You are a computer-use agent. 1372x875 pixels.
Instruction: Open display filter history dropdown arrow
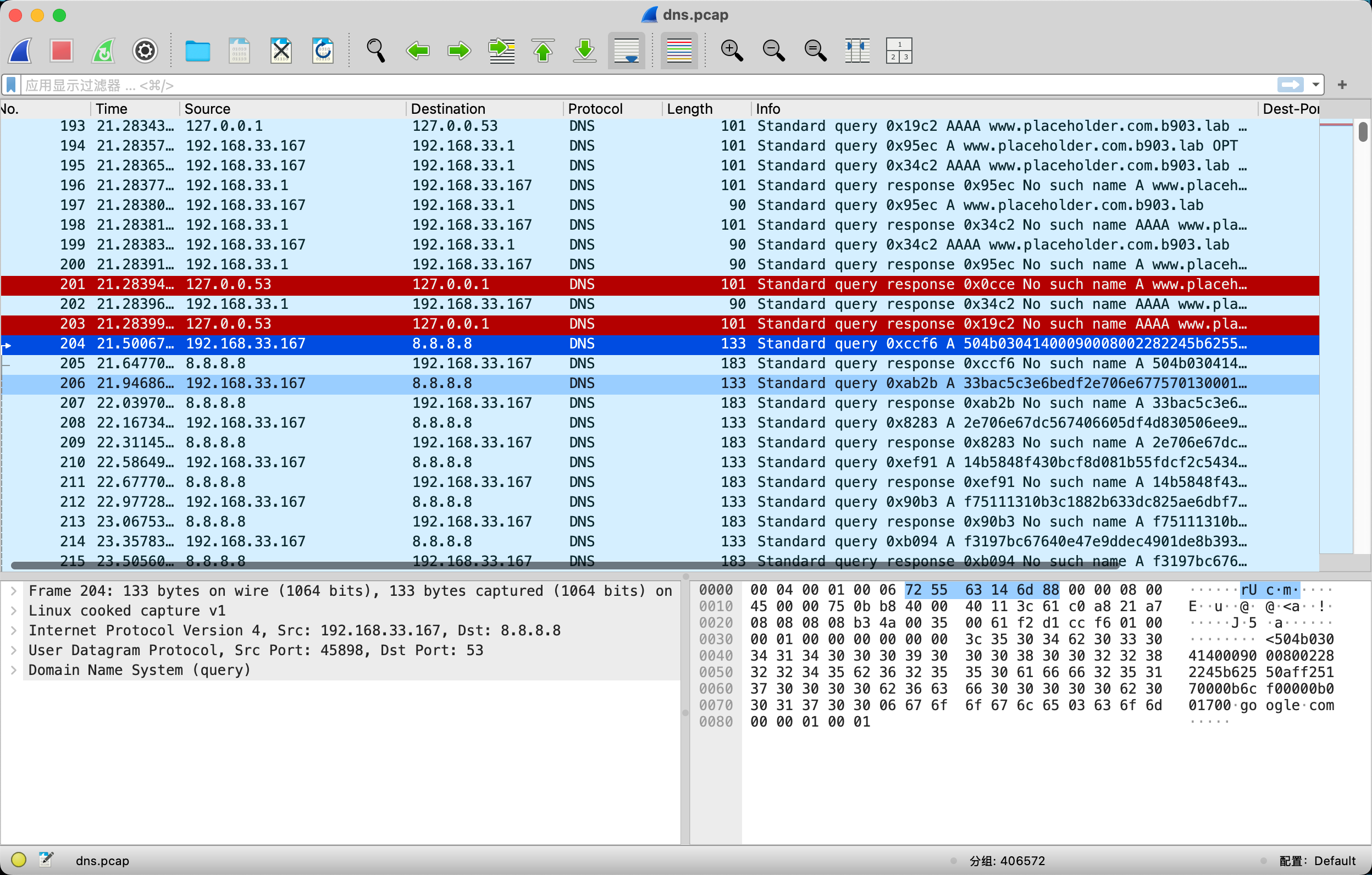tap(1315, 85)
